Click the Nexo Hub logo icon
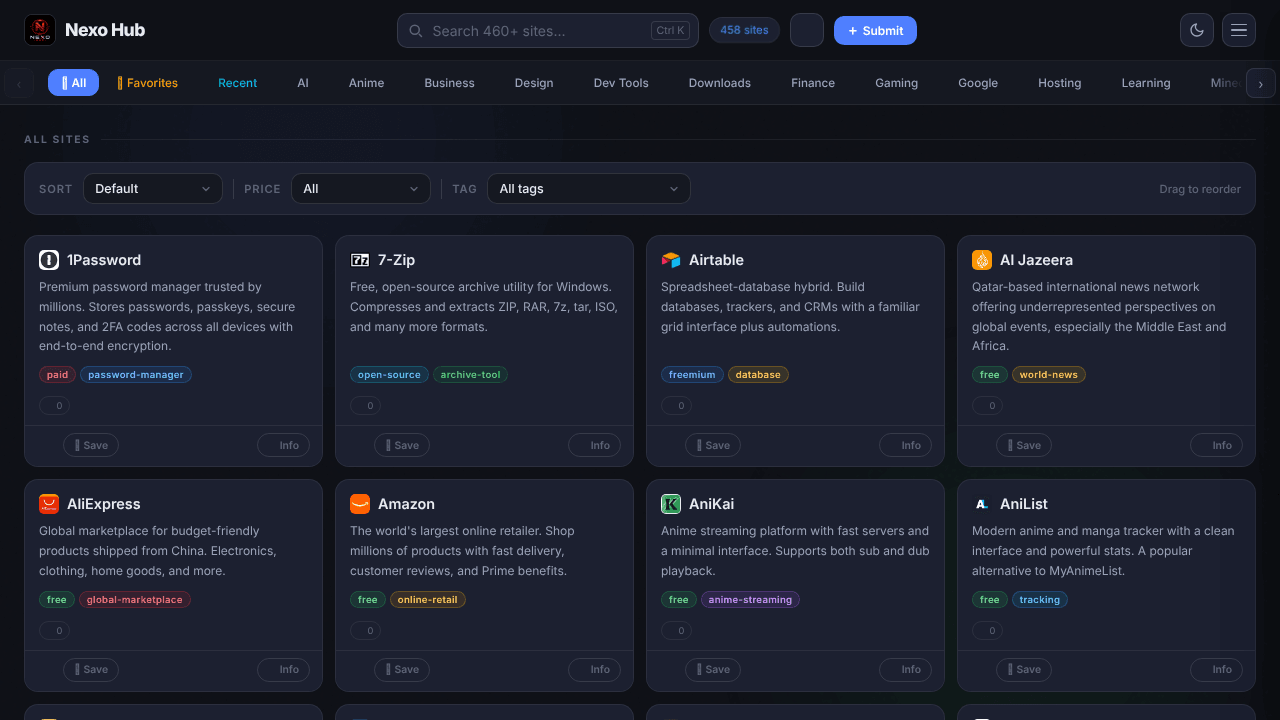 (40, 30)
